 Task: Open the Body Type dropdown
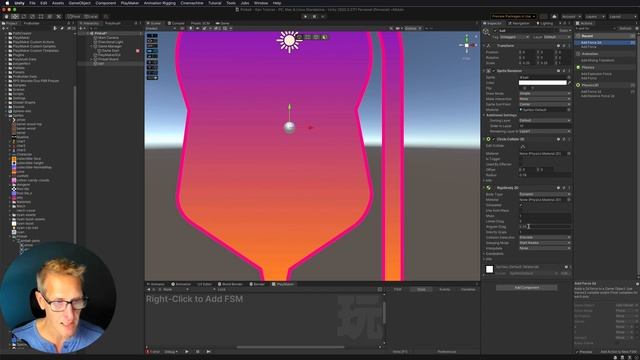pos(544,194)
